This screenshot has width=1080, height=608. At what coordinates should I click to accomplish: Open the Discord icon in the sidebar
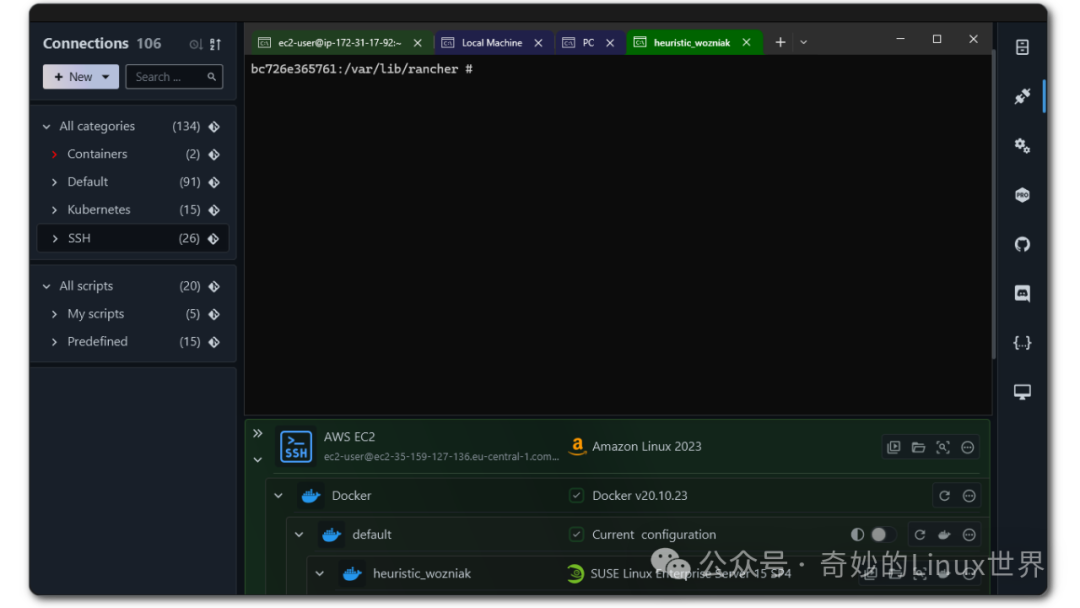1022,293
